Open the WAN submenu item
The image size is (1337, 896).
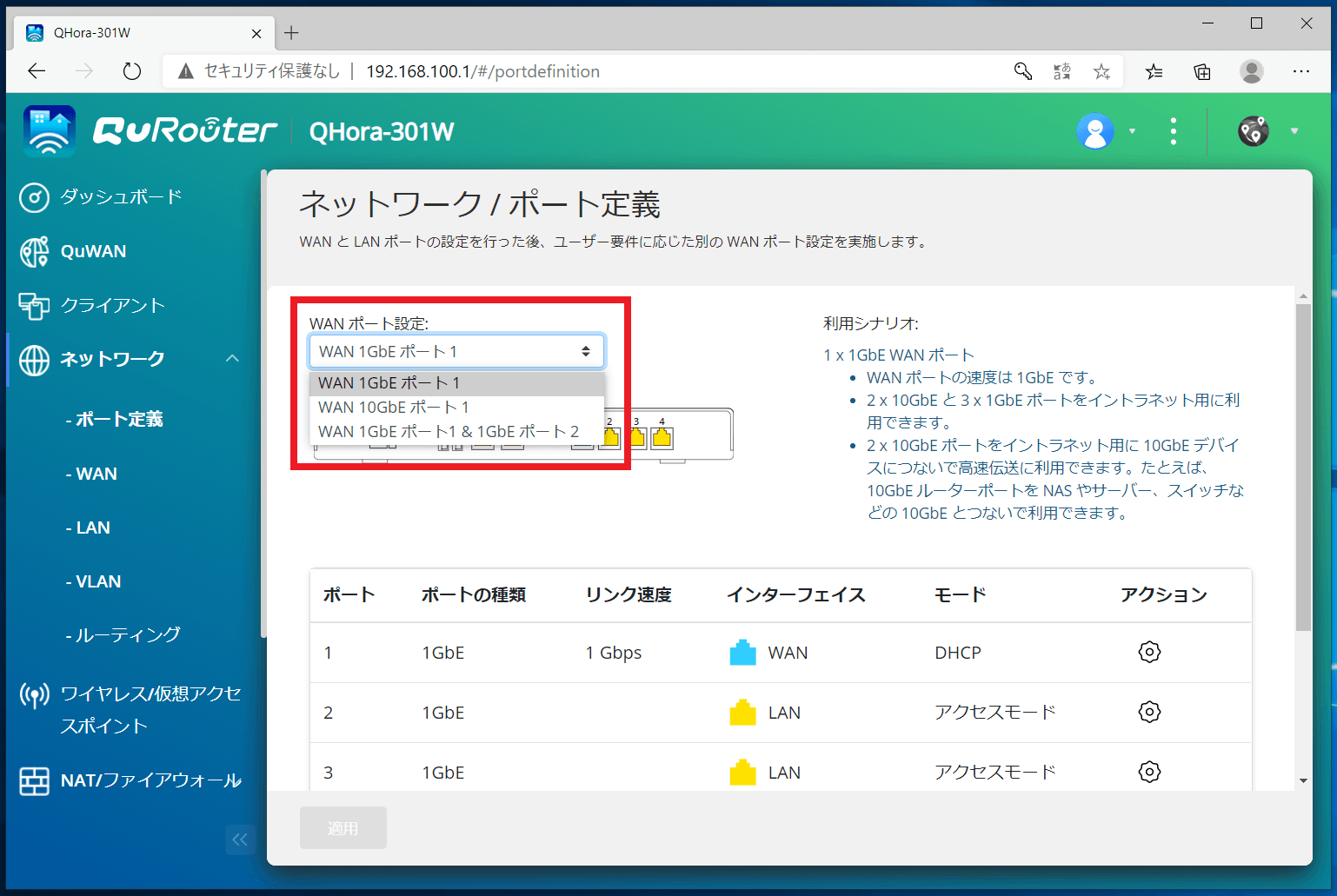pos(91,474)
